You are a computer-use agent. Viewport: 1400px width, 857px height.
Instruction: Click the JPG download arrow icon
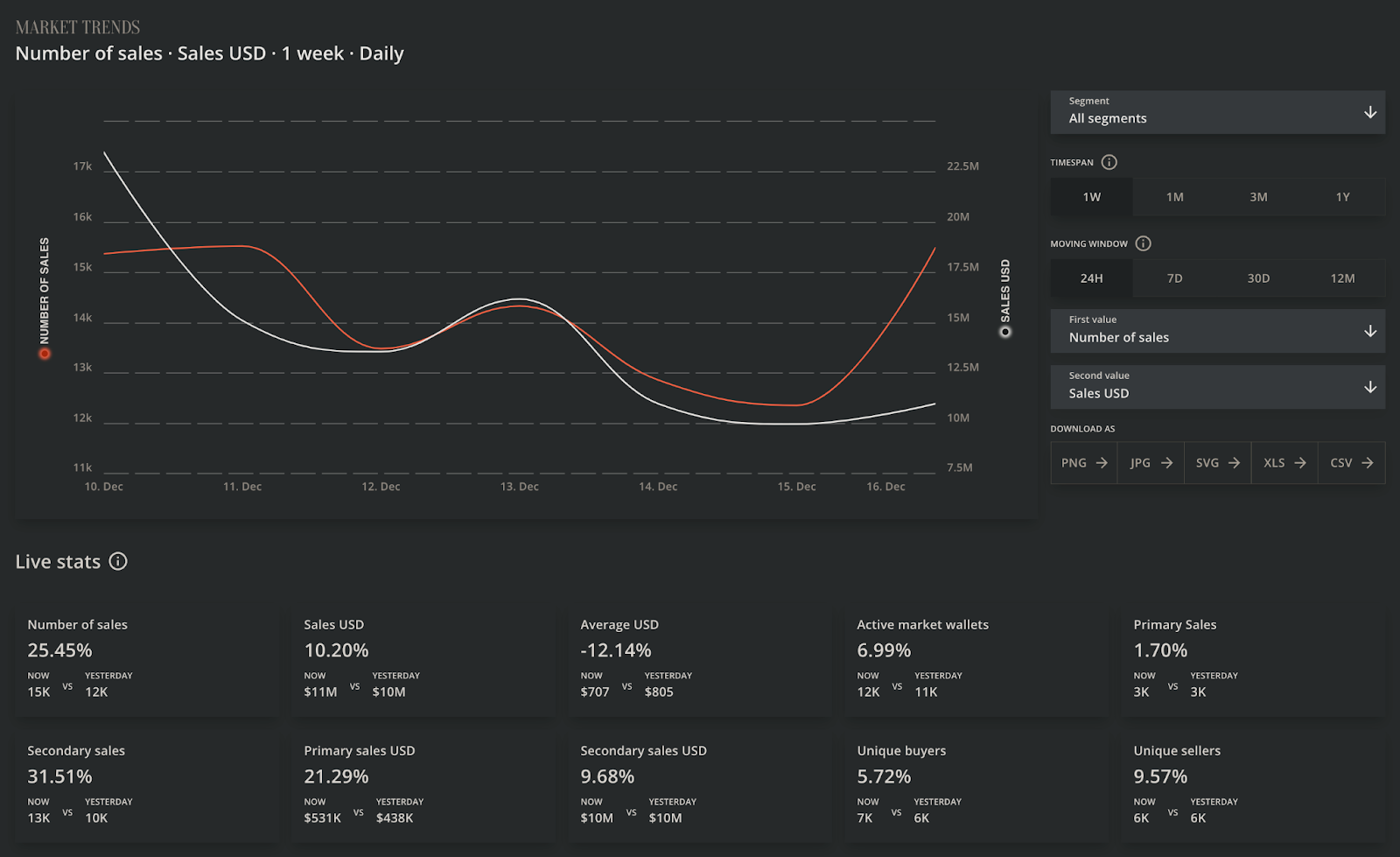point(1166,463)
